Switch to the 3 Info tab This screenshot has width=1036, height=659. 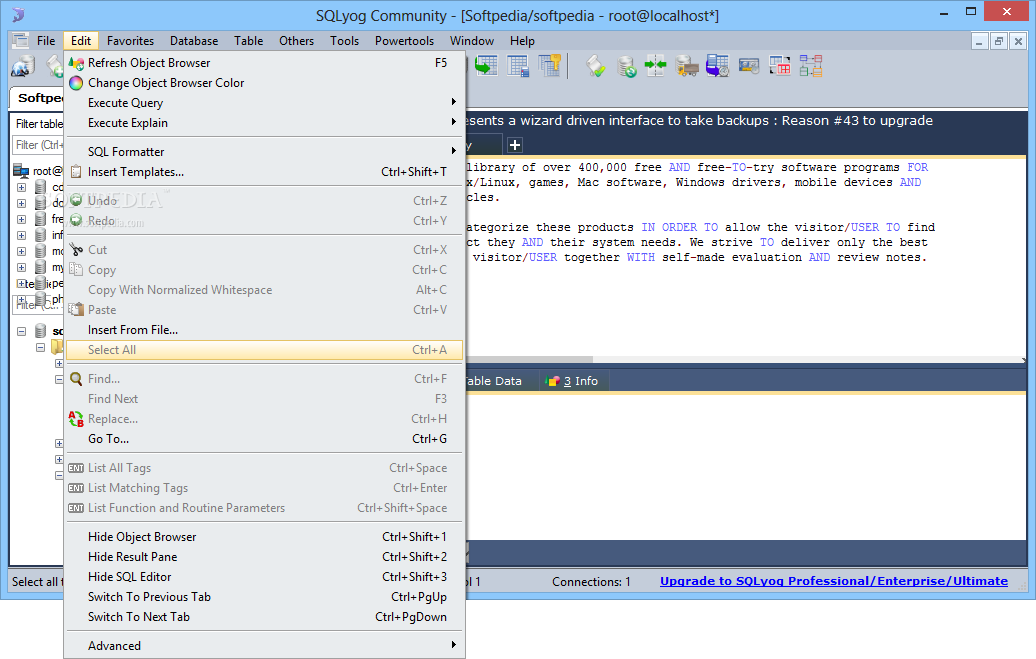[572, 381]
